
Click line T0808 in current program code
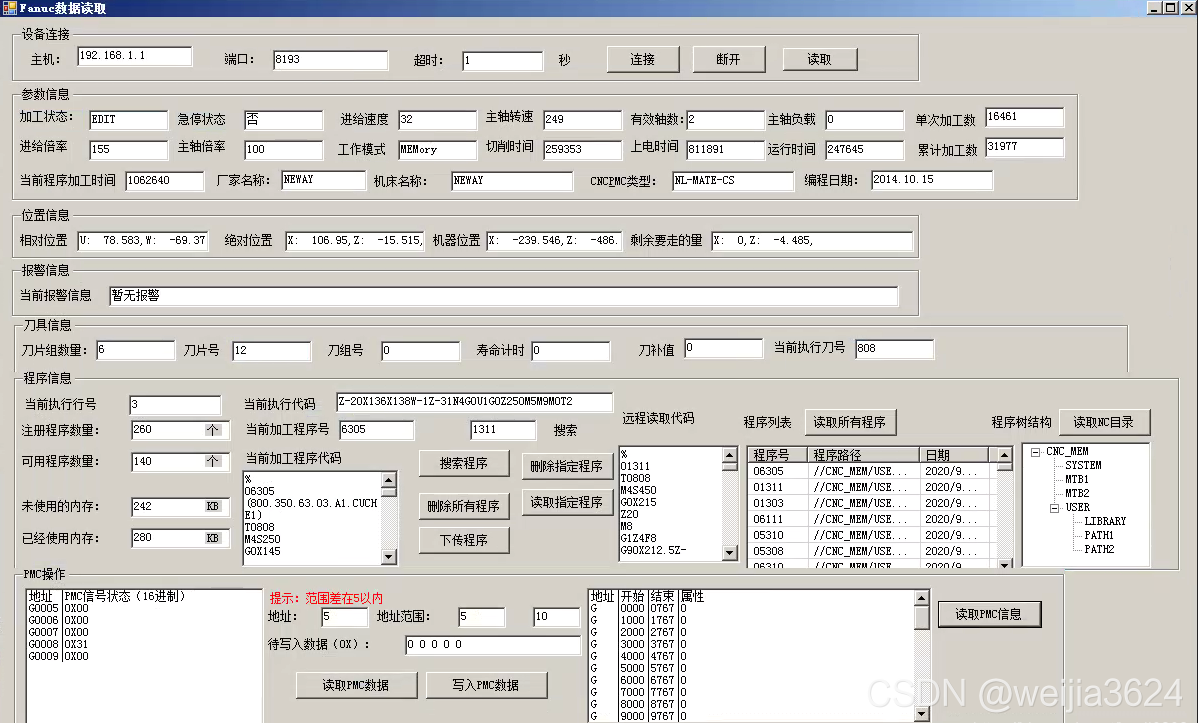[x=260, y=527]
